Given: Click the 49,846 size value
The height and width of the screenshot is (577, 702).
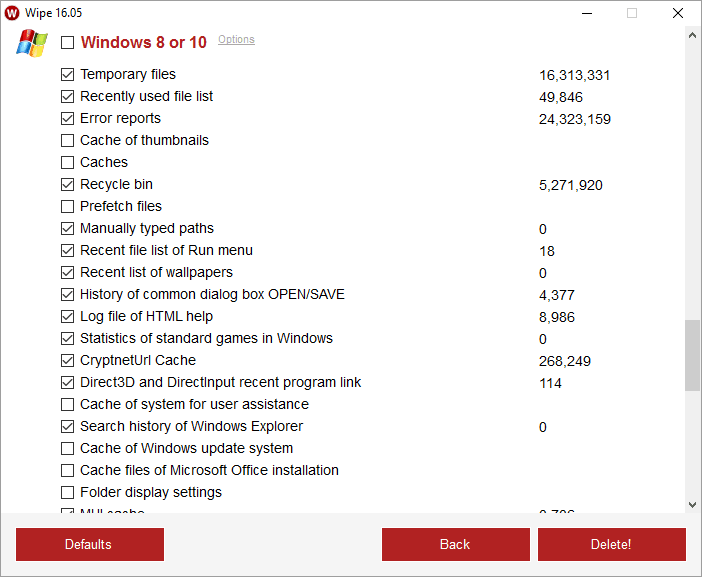Looking at the screenshot, I should 561,97.
